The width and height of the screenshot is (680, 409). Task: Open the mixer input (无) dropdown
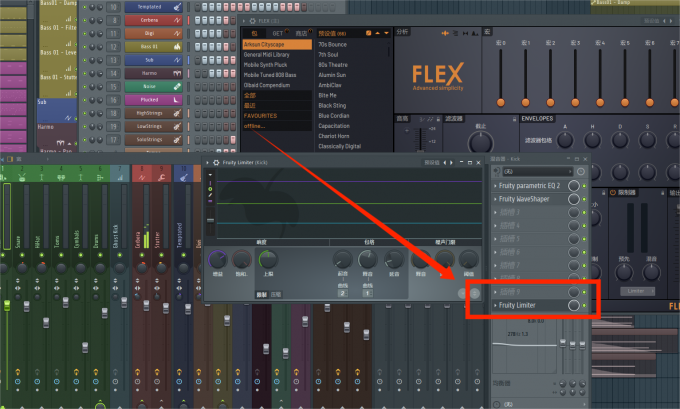pyautogui.click(x=538, y=172)
